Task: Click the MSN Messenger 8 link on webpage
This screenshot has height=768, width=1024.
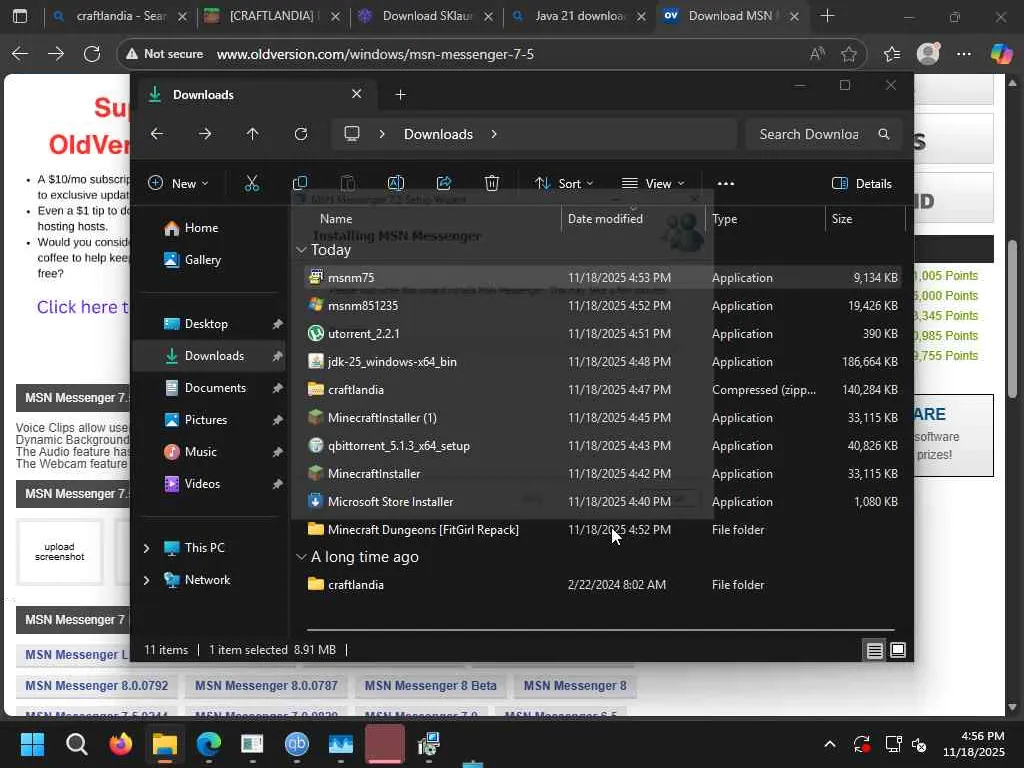Action: click(x=575, y=686)
